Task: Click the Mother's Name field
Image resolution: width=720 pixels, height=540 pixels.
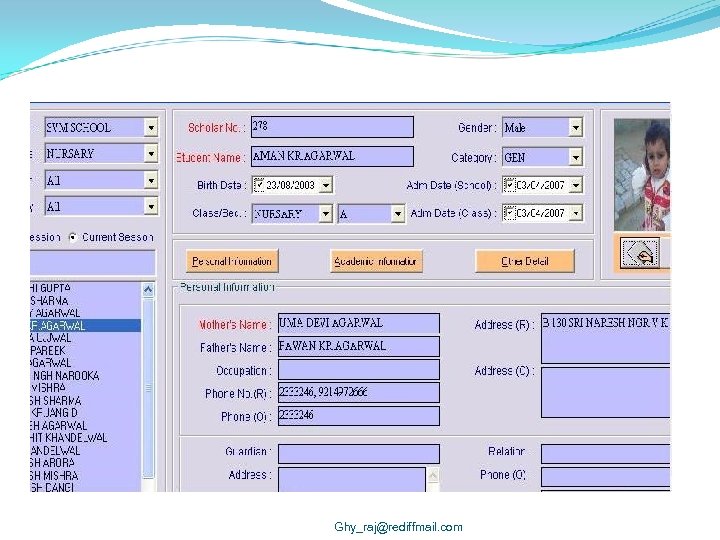Action: click(359, 323)
